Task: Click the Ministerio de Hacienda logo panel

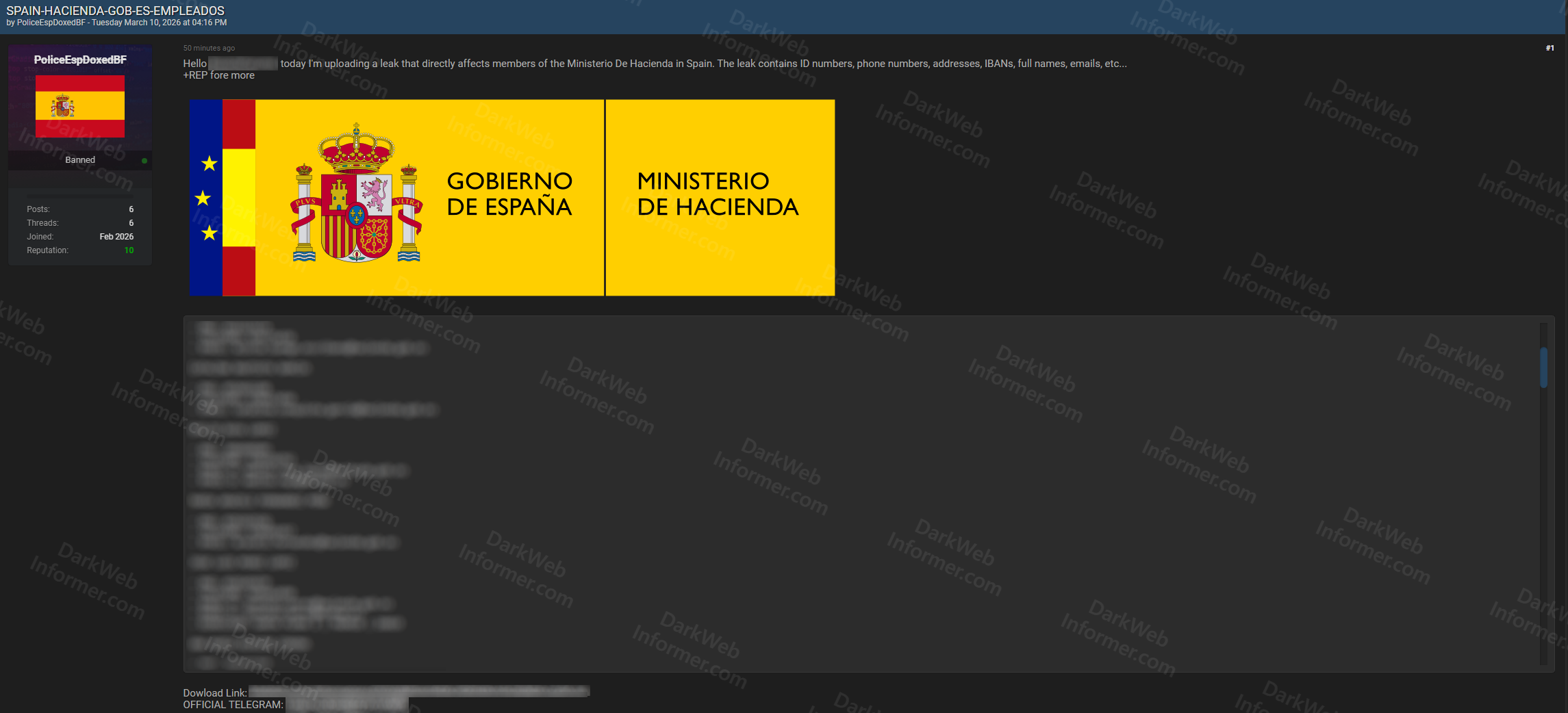Action: point(718,194)
